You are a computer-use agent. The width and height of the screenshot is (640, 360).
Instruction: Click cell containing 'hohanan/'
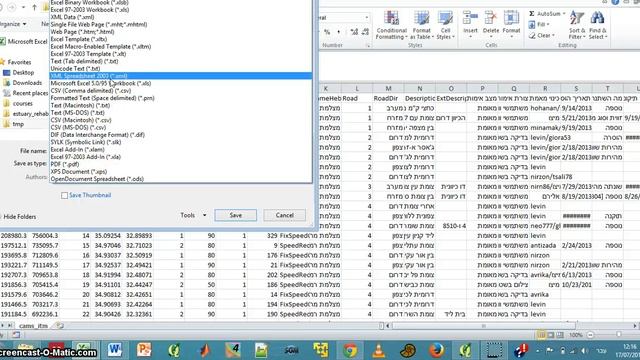[x=545, y=108]
